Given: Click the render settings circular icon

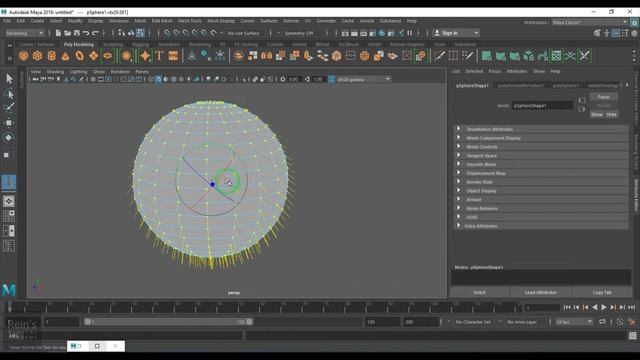Looking at the screenshot, I should [382, 33].
